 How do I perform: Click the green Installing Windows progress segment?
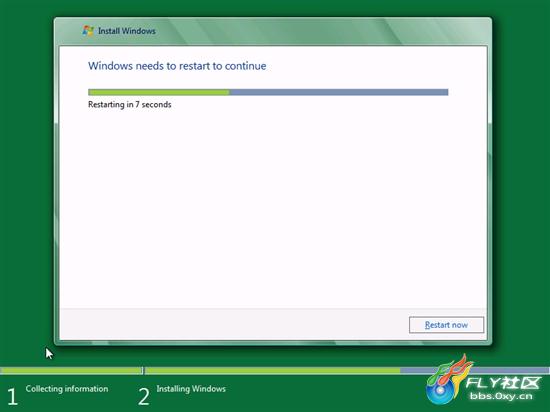pos(273,371)
